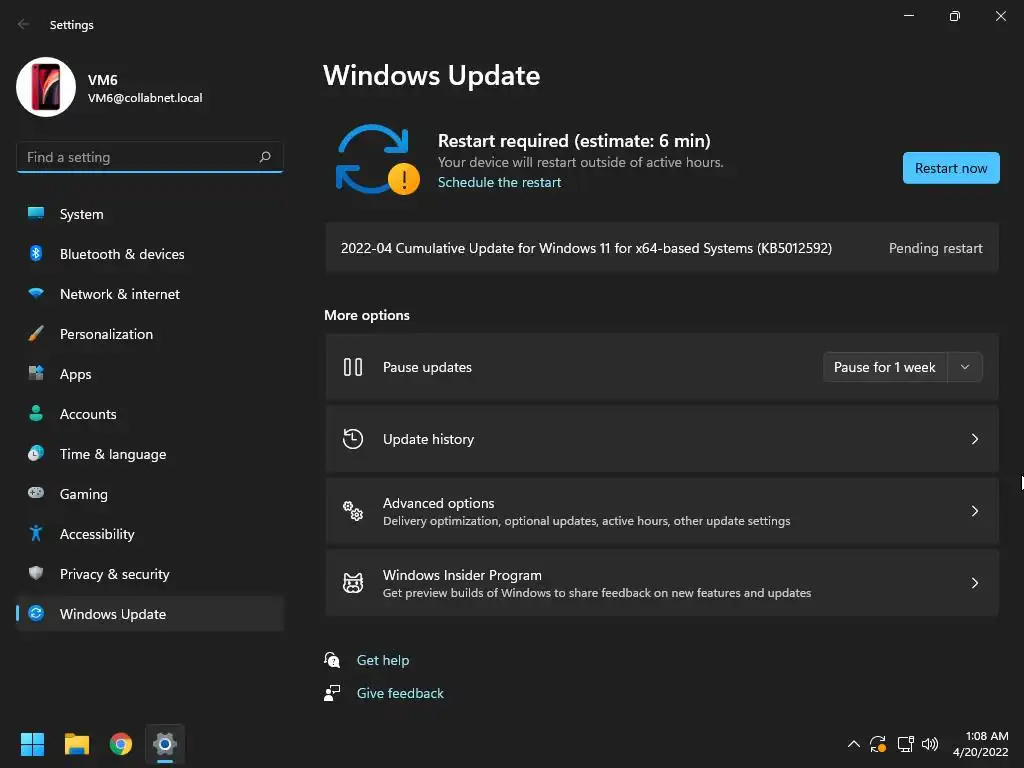Click the Get help link
Screen dimensions: 1024x768
pos(383,660)
